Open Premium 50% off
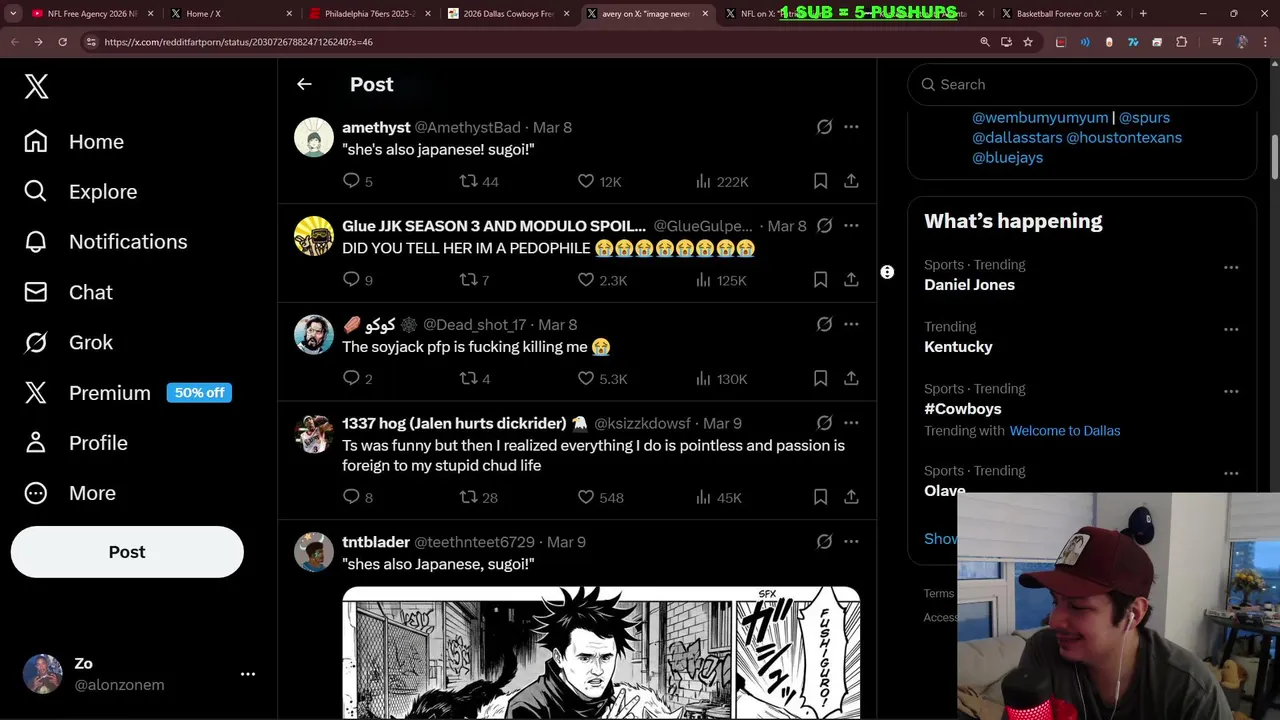The width and height of the screenshot is (1280, 720). (128, 393)
